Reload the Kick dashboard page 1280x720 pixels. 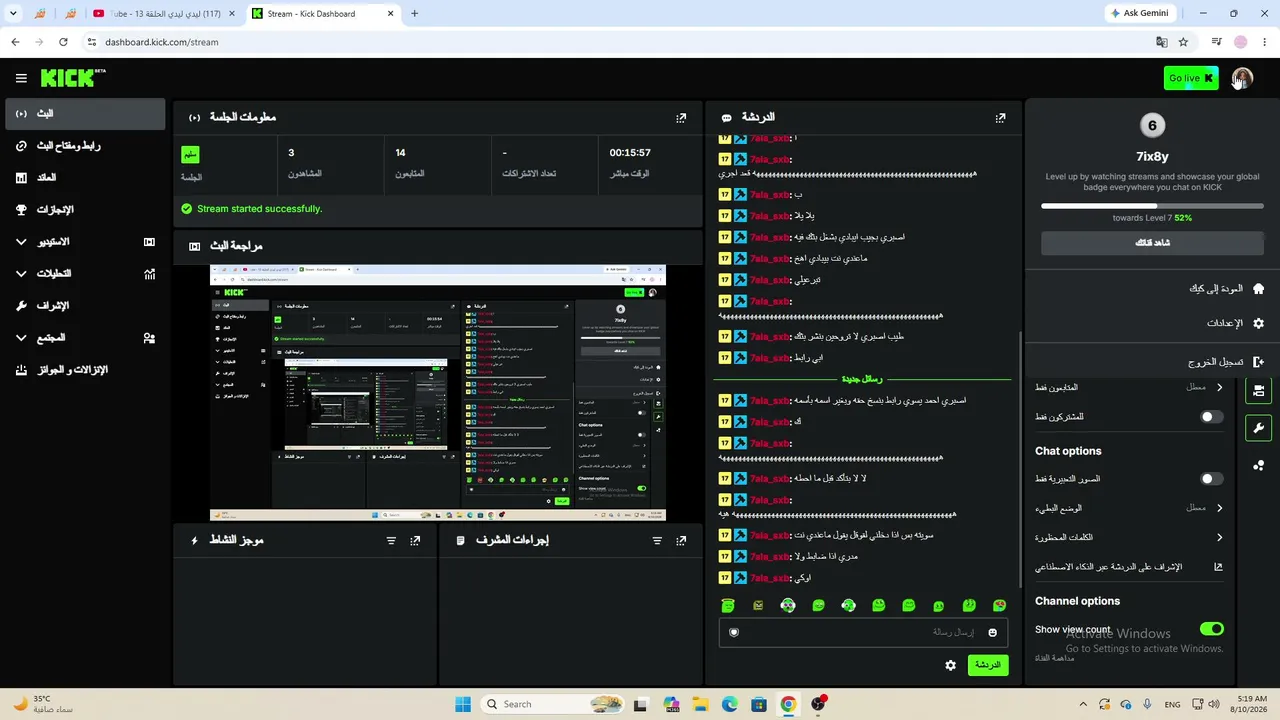click(x=63, y=42)
